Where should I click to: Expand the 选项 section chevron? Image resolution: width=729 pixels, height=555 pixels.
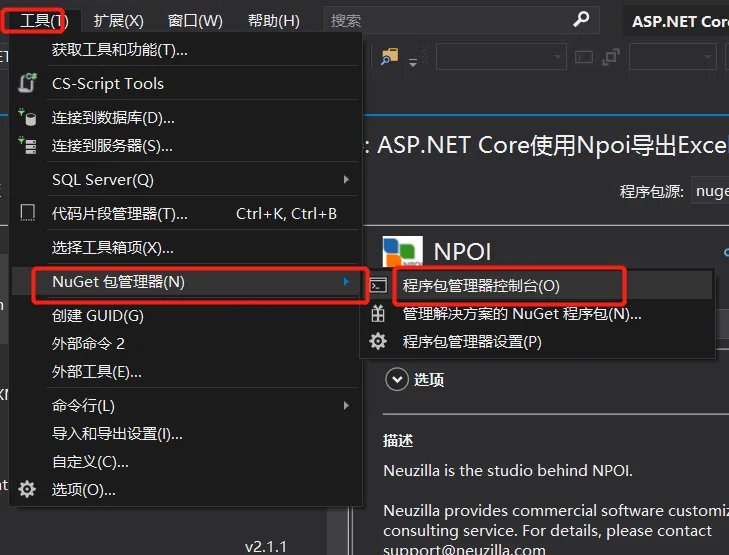click(x=397, y=379)
